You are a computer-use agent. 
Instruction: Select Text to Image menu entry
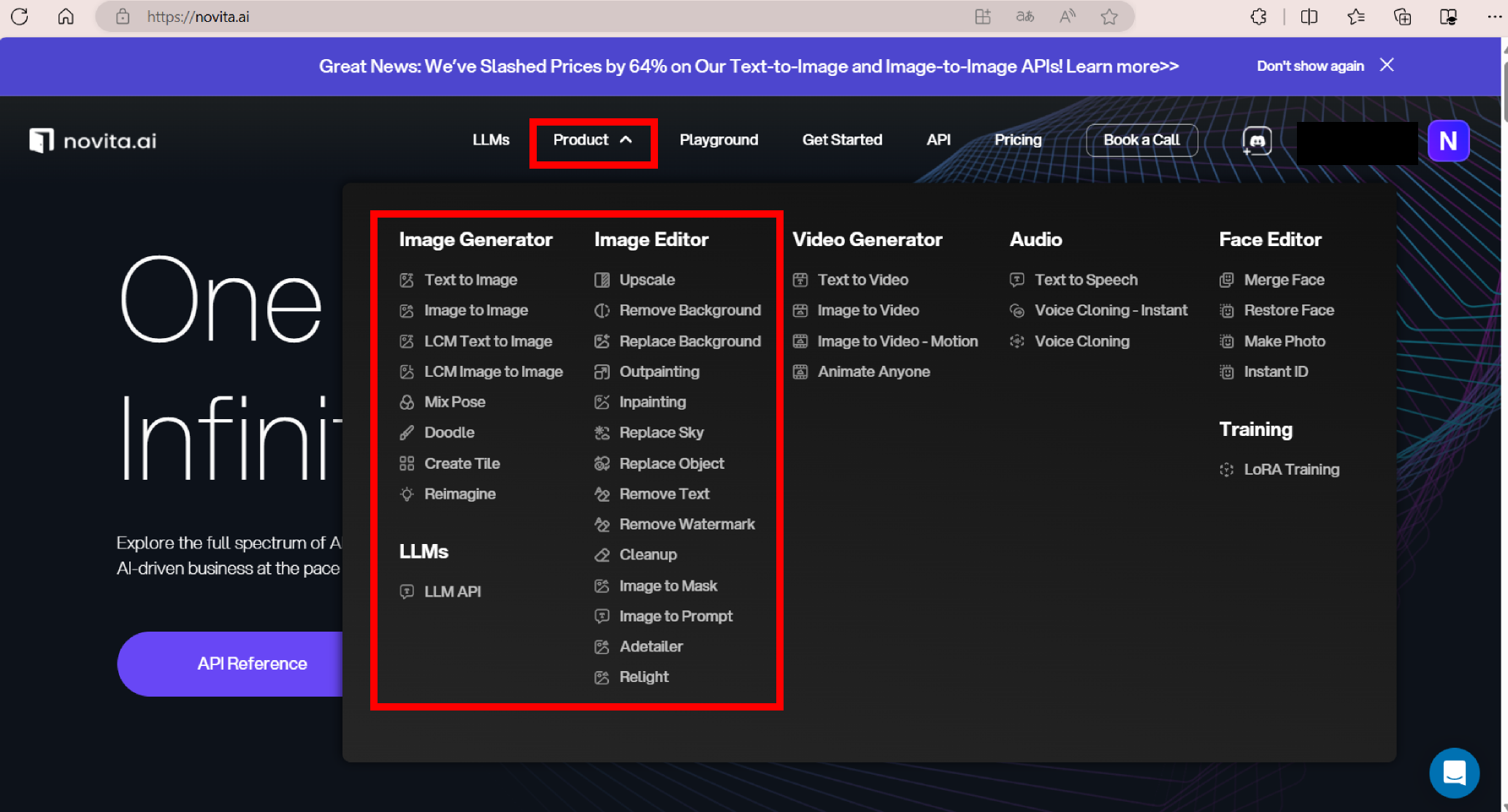(470, 280)
